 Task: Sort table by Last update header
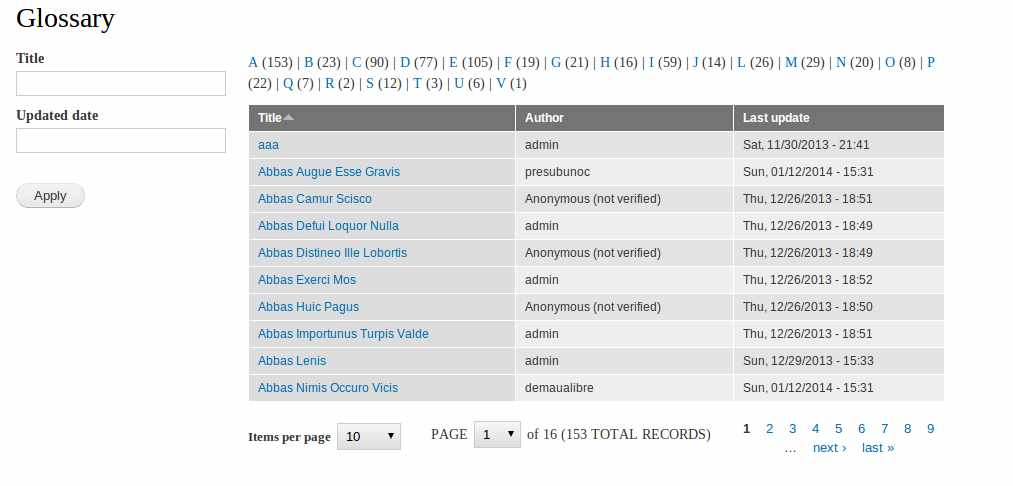pyautogui.click(x=776, y=118)
